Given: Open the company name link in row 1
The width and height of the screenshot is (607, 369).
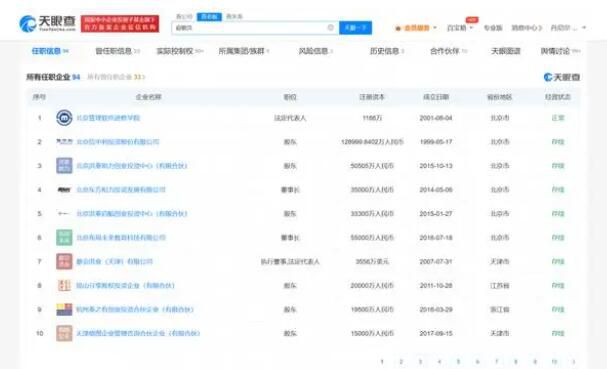Looking at the screenshot, I should coord(108,118).
